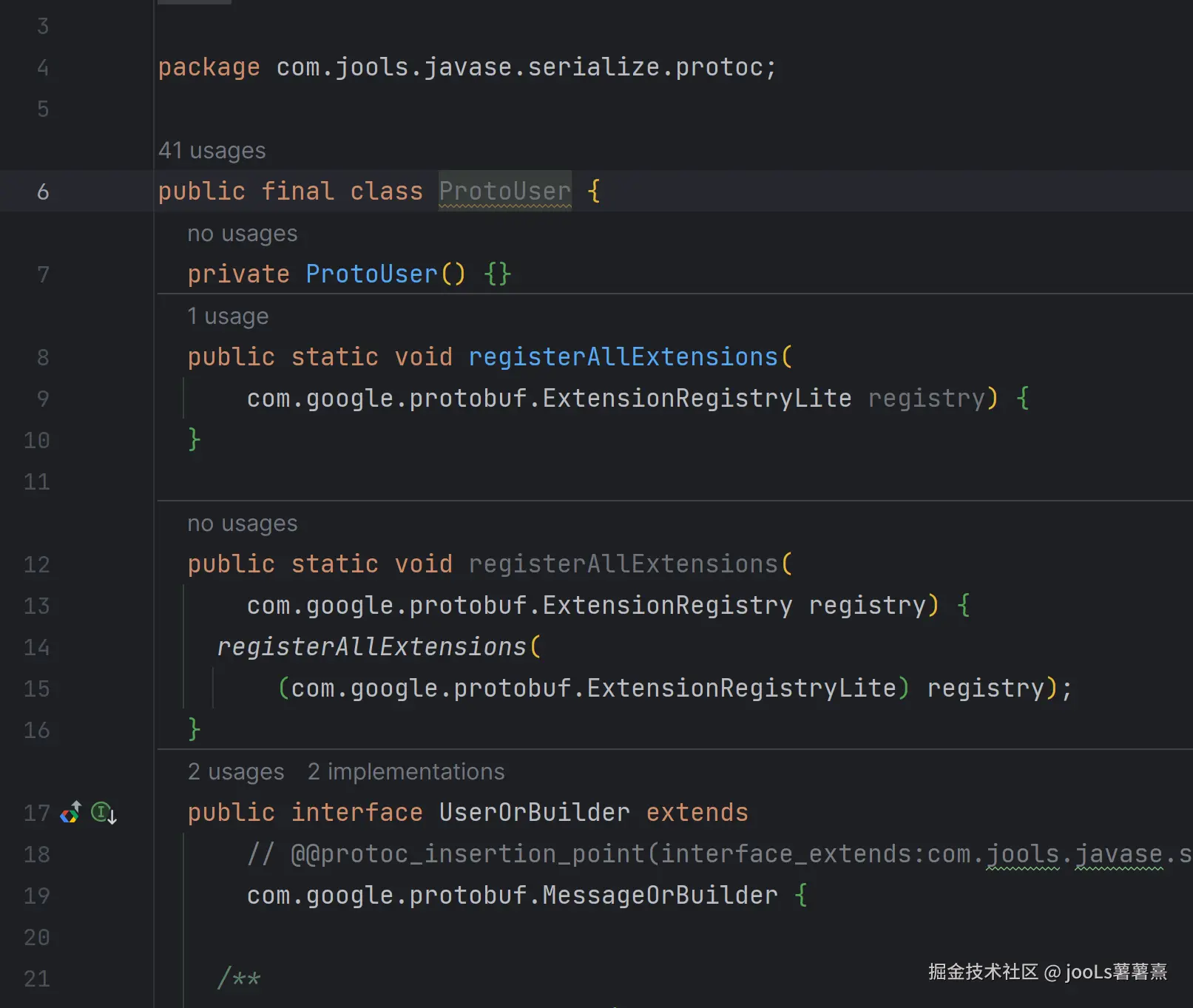
Task: Click the first blue registerAllExtensions method name
Action: pyautogui.click(x=623, y=357)
